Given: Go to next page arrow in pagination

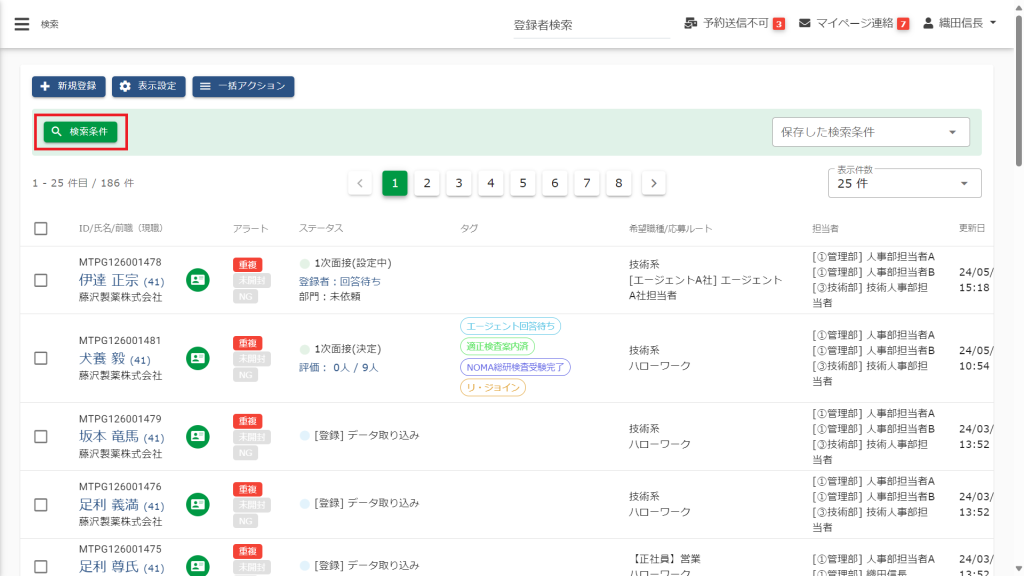Looking at the screenshot, I should pyautogui.click(x=653, y=183).
